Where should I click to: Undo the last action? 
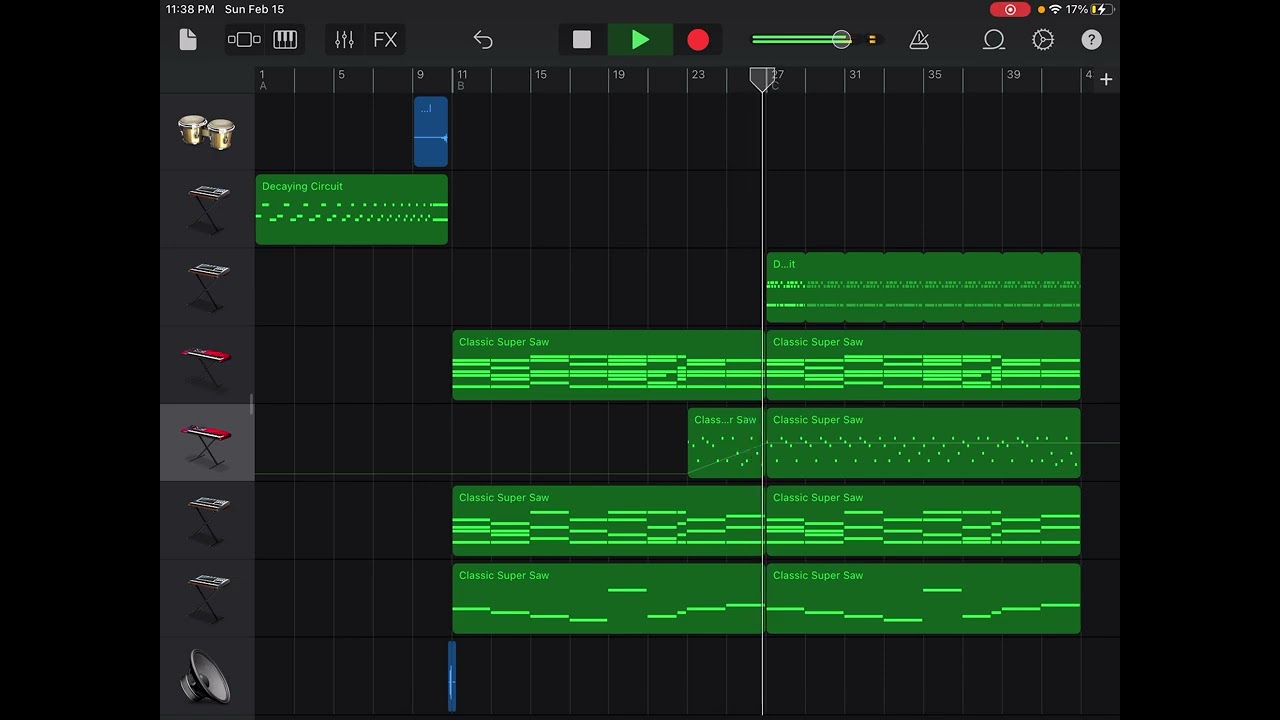click(x=483, y=40)
